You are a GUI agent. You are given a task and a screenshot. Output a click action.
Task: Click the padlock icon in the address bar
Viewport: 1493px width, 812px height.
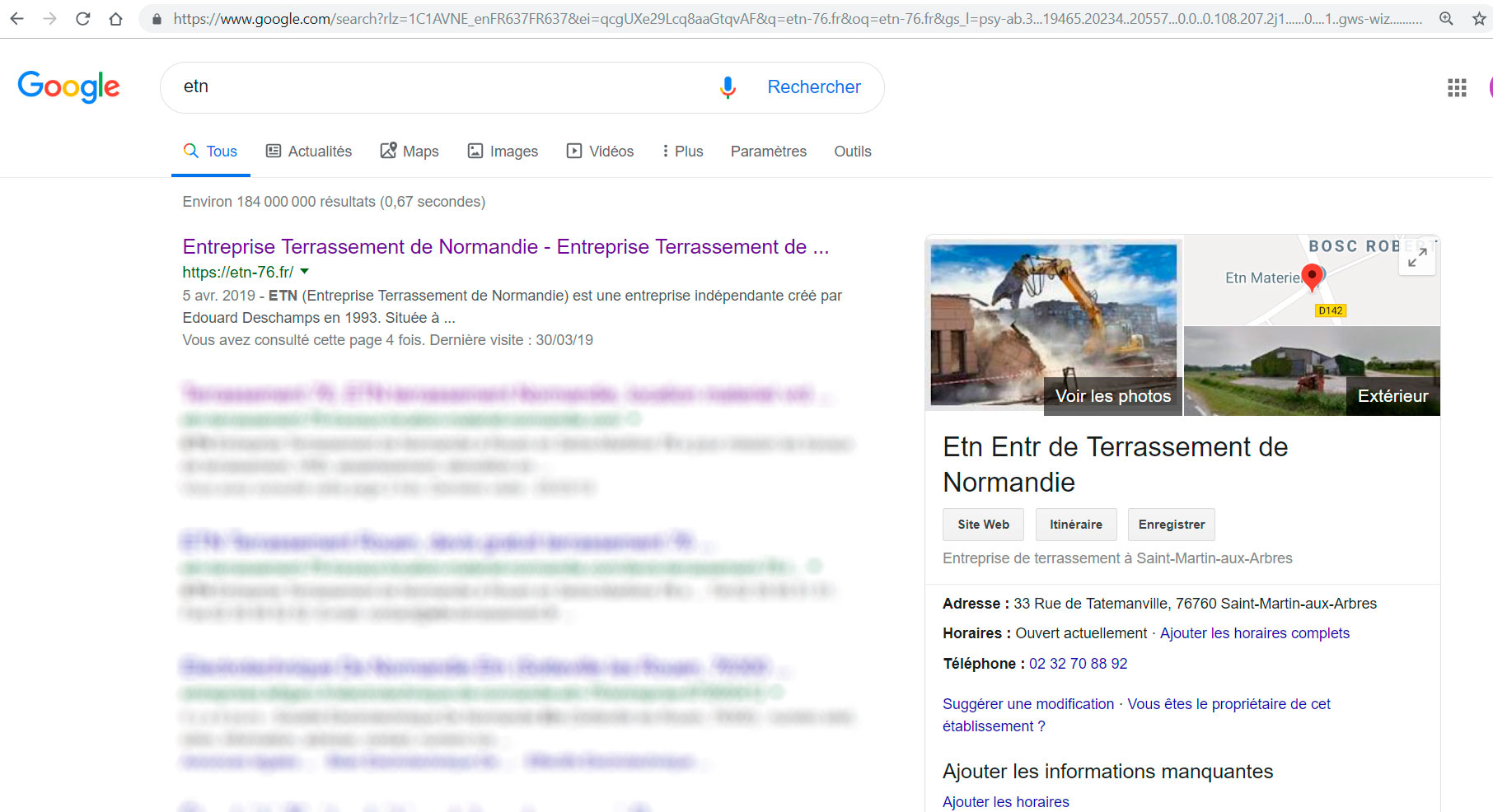(157, 18)
